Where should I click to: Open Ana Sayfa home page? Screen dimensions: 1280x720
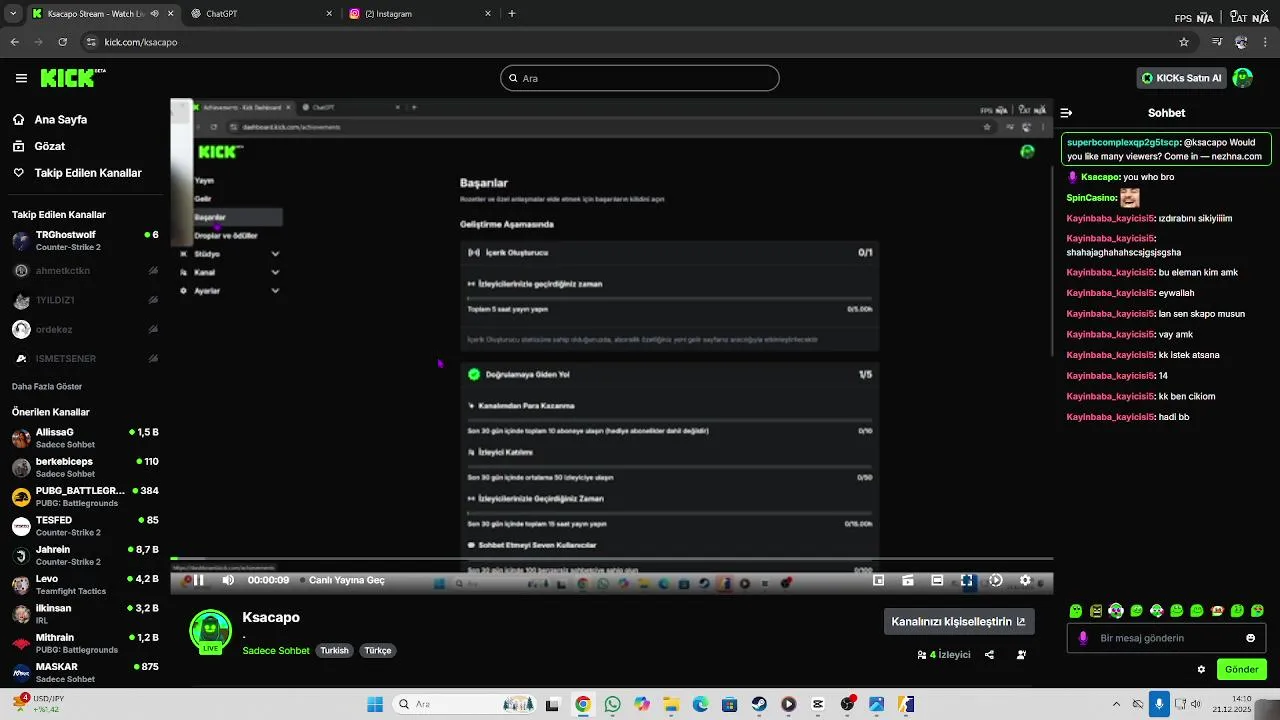point(61,119)
